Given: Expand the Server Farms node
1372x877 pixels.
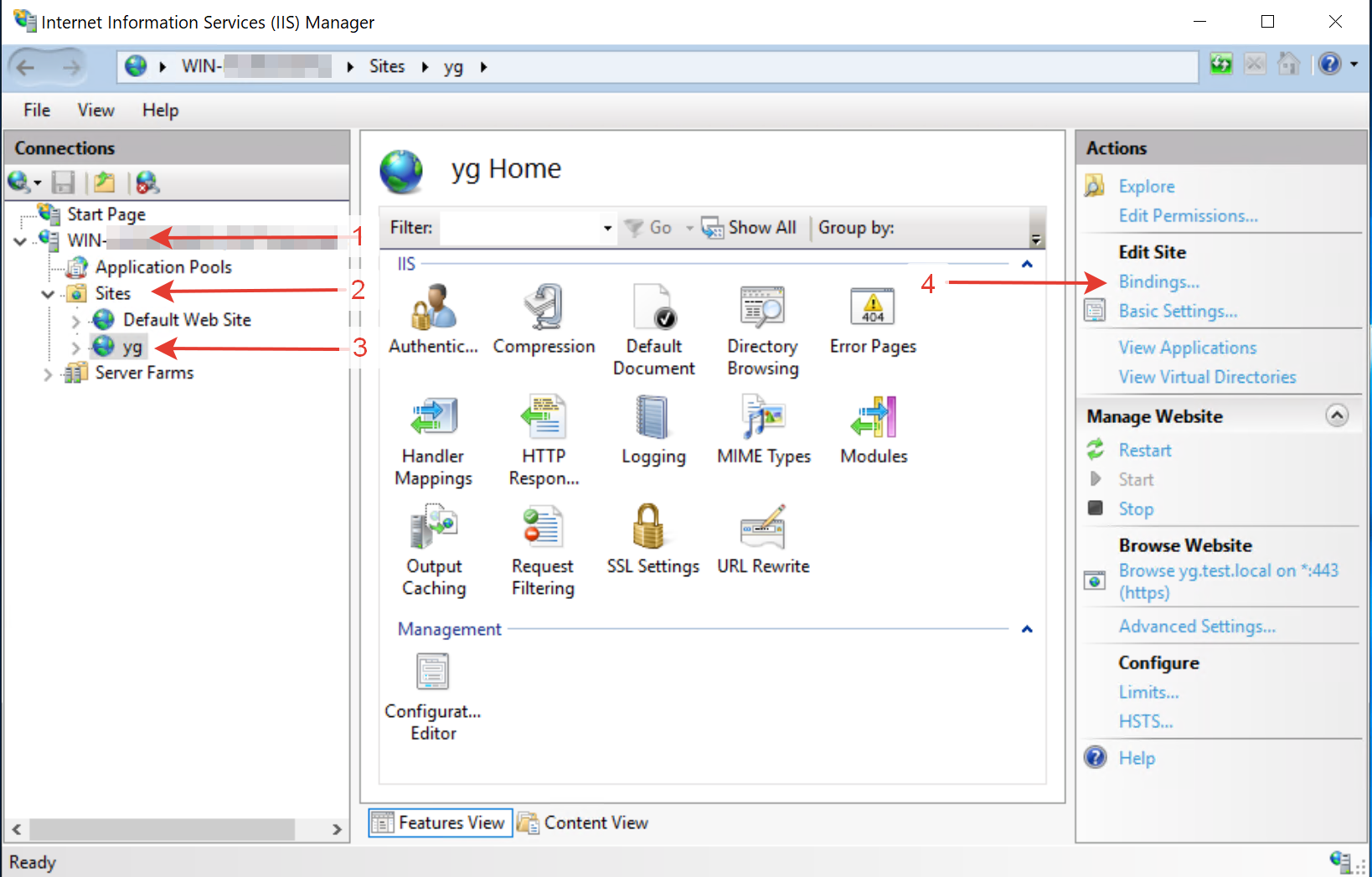Looking at the screenshot, I should pos(48,374).
